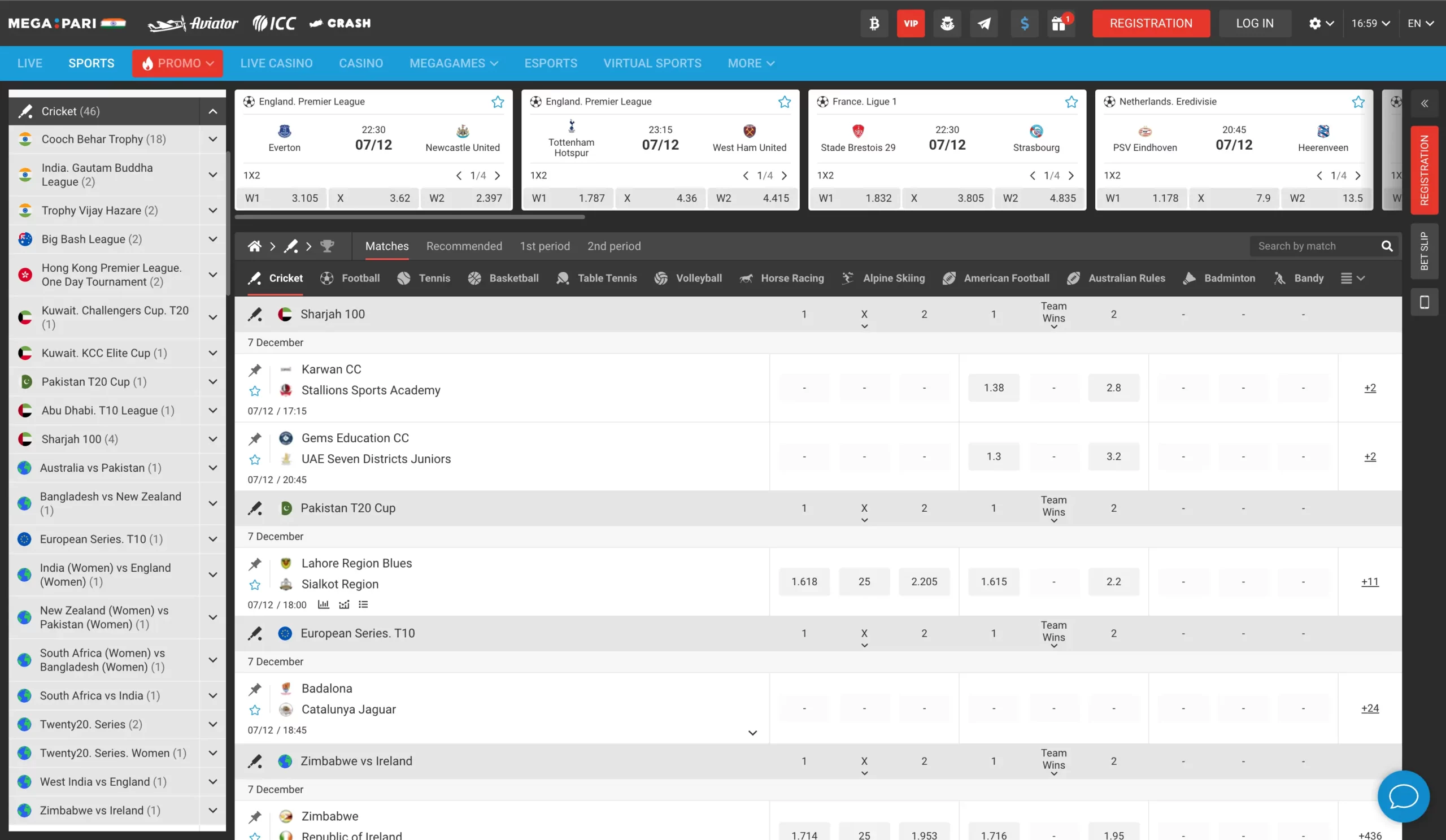Open statistics chart icon for Lahore Region Blues
Image resolution: width=1446 pixels, height=840 pixels.
point(324,604)
